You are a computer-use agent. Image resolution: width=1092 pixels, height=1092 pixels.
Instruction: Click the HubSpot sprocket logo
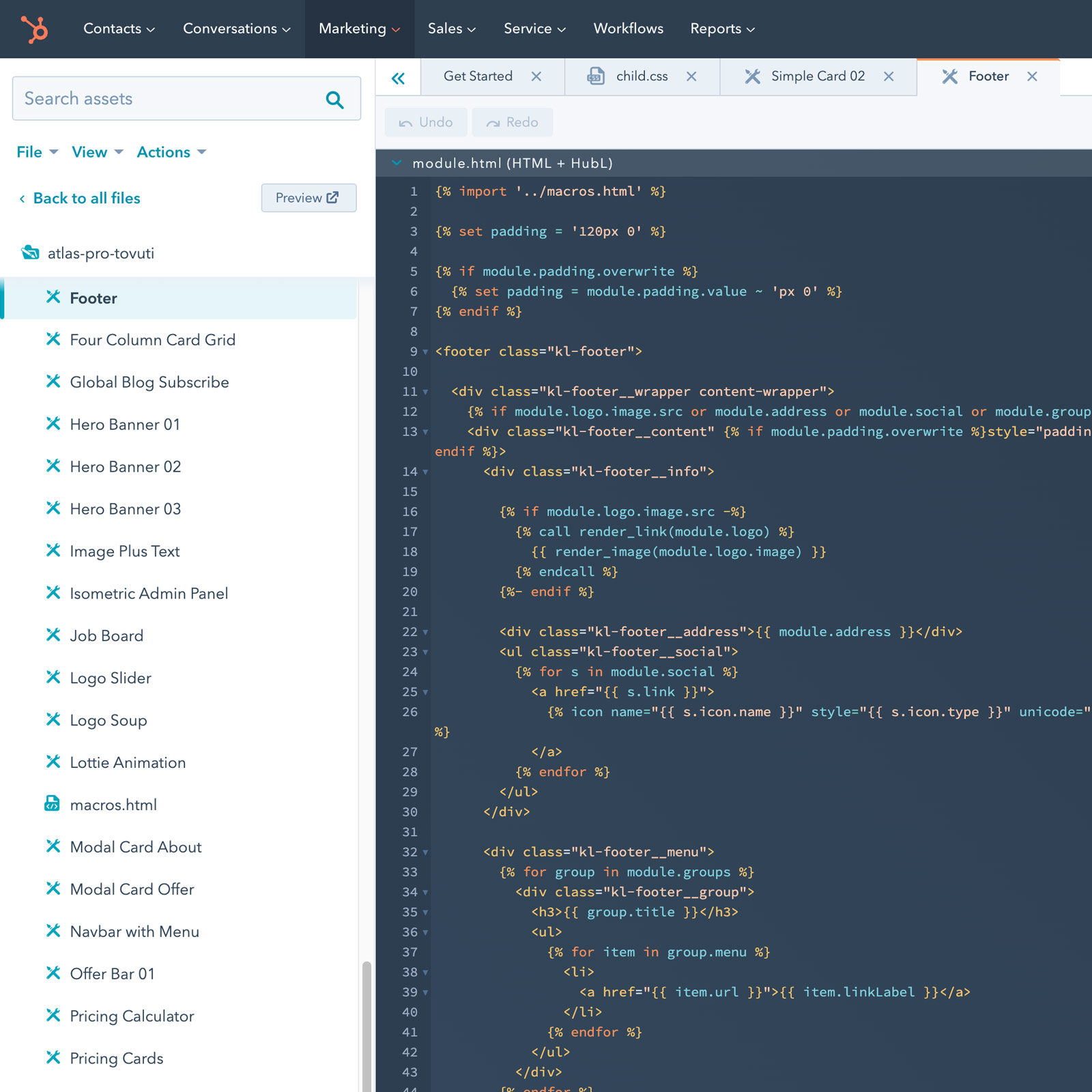[x=34, y=29]
